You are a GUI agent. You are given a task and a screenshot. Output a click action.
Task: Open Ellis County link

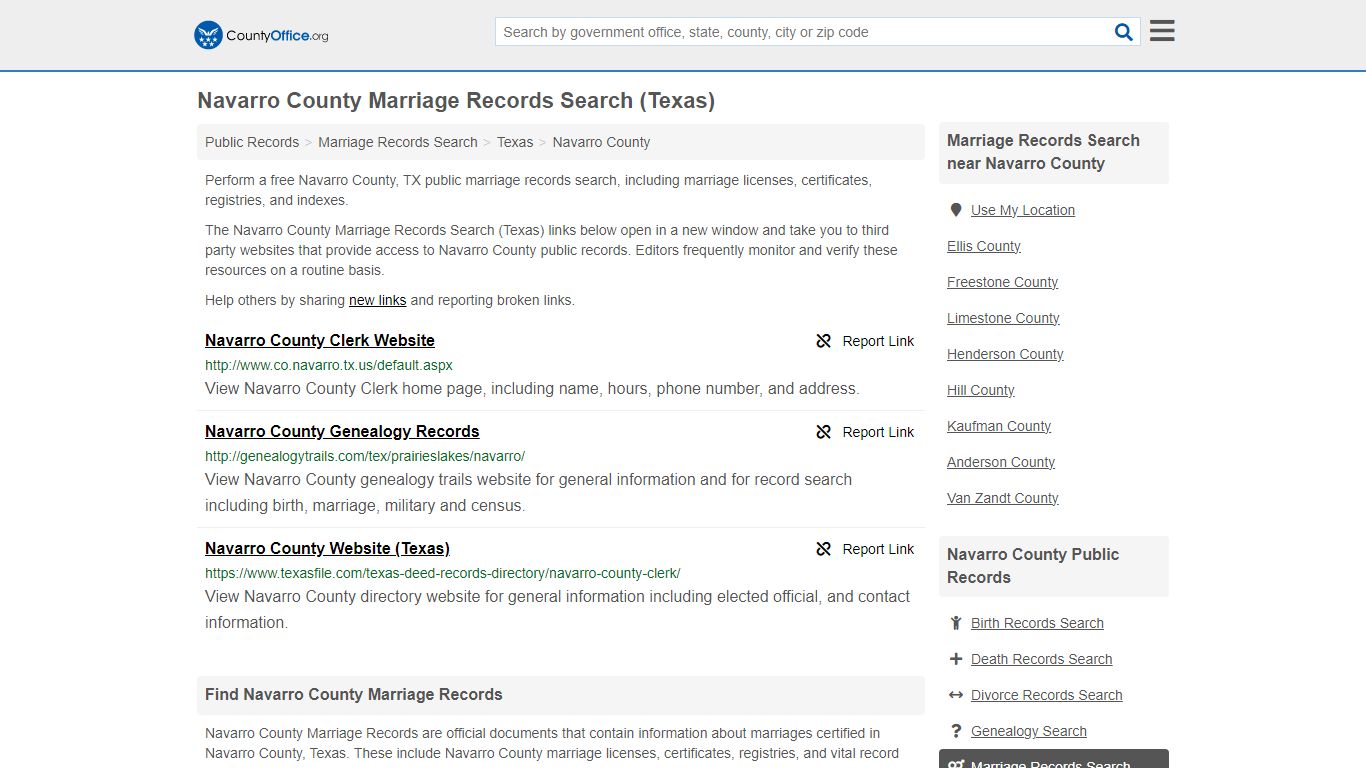pos(984,246)
